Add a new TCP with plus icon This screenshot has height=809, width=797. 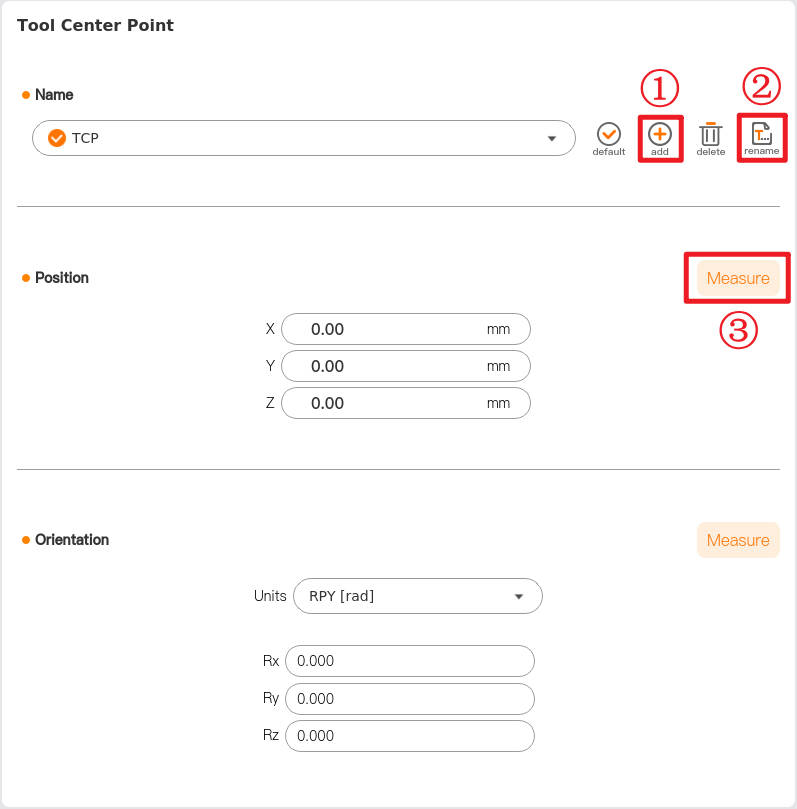tap(660, 134)
